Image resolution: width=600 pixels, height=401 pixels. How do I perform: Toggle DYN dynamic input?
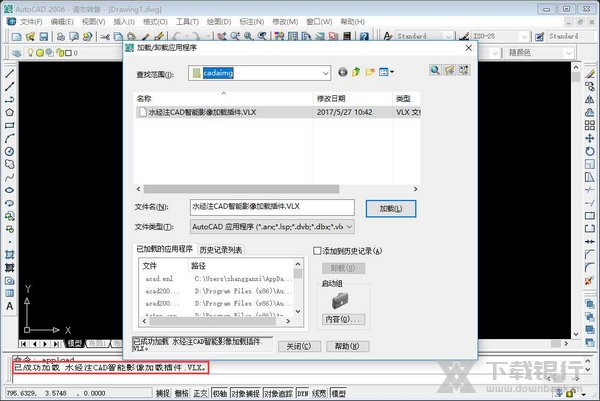pyautogui.click(x=303, y=393)
